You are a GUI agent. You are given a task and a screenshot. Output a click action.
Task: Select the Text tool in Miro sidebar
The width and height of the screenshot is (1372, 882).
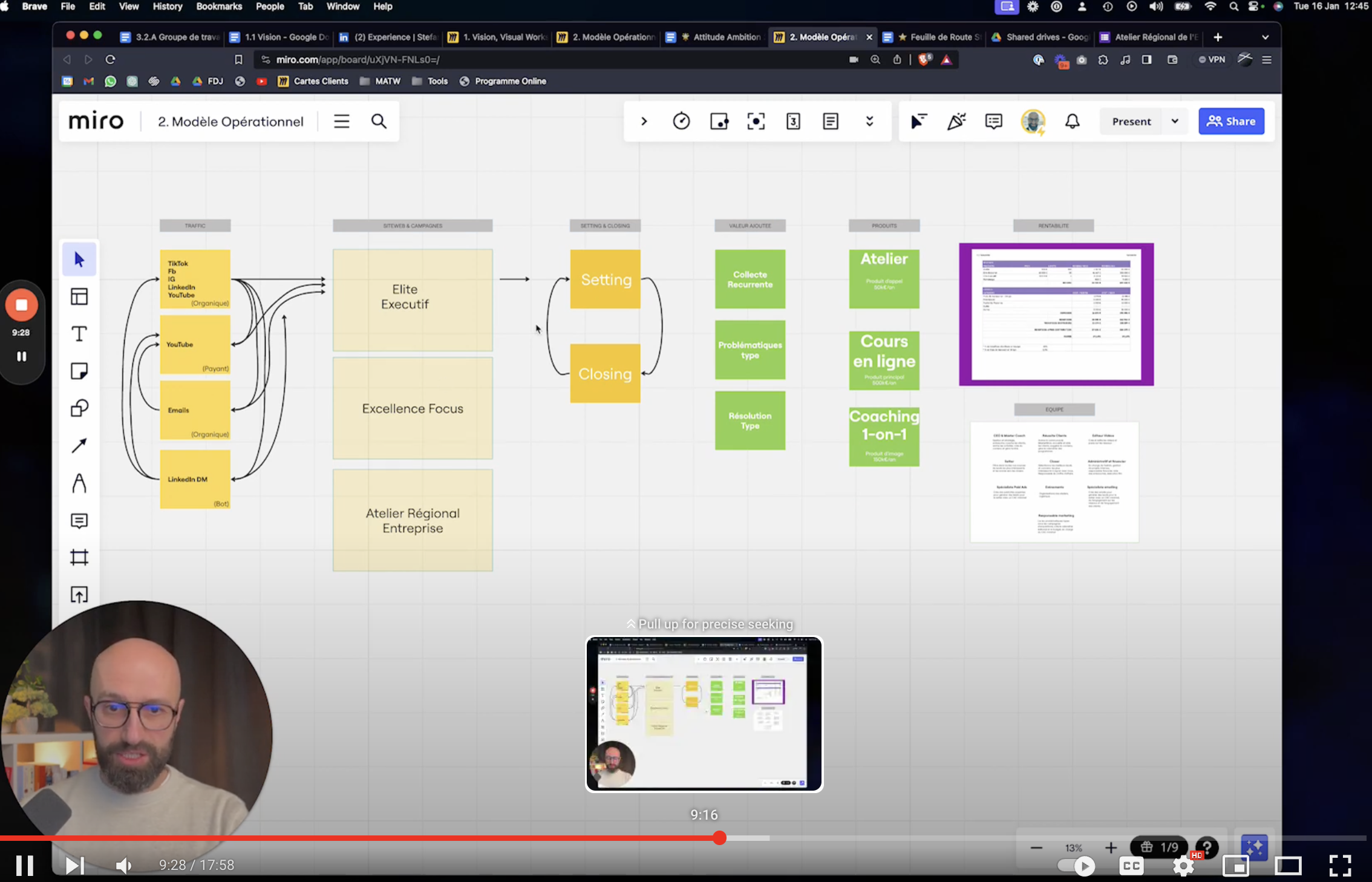(79, 334)
